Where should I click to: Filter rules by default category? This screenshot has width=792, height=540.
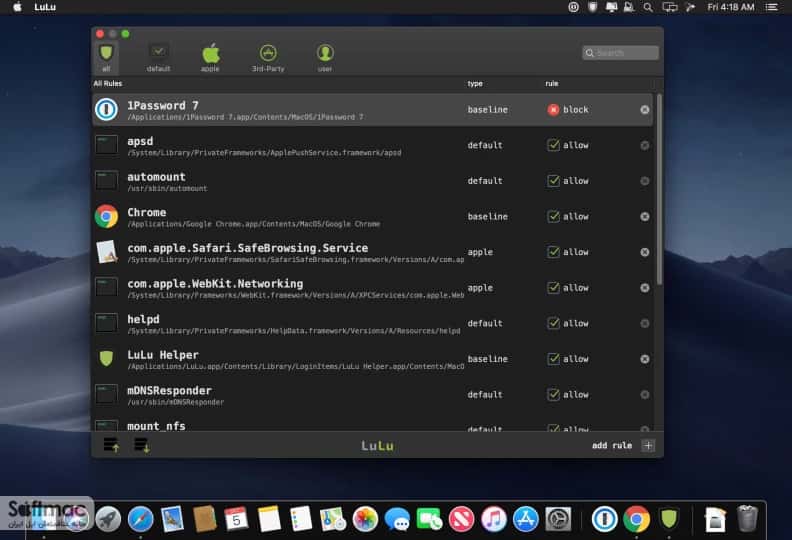[x=159, y=57]
